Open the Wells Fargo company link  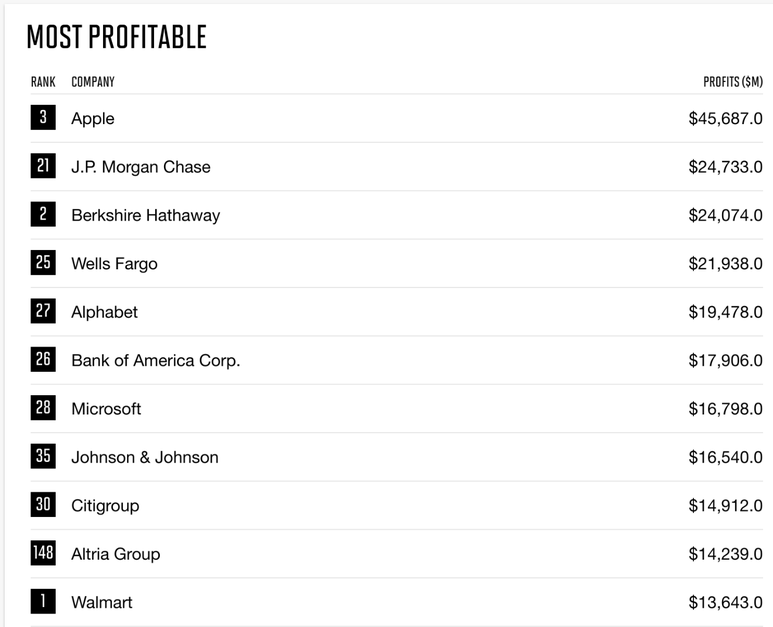(x=114, y=264)
